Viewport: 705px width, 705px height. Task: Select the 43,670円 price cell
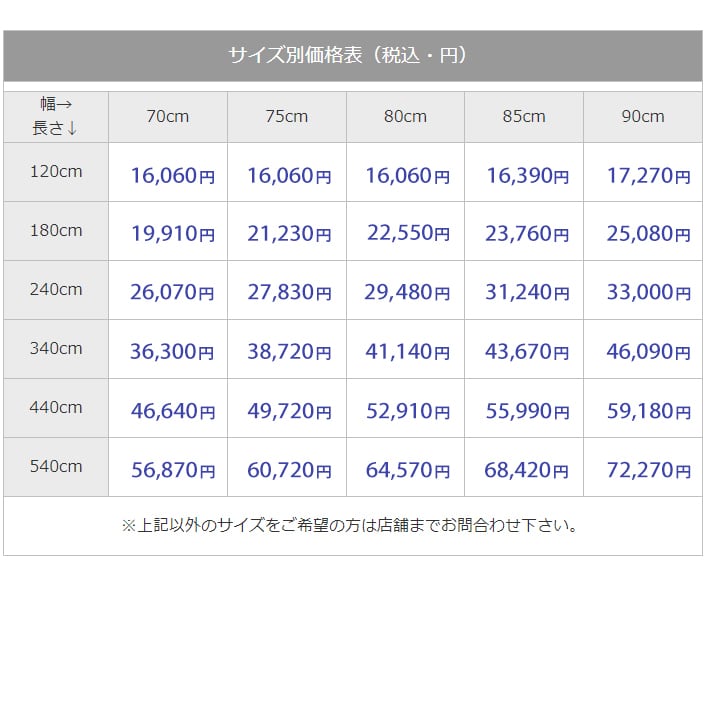[527, 352]
